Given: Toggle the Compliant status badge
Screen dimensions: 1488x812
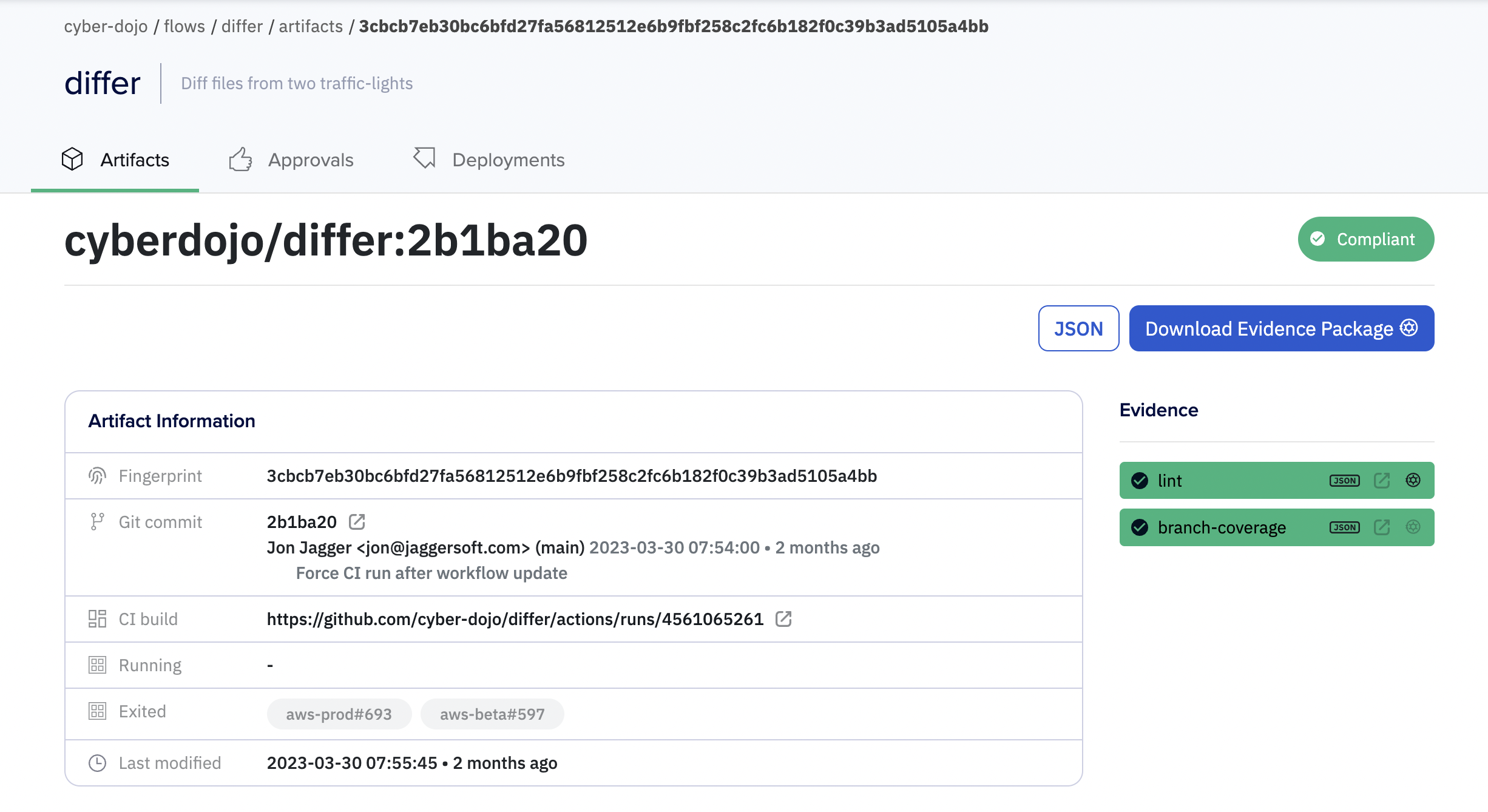Looking at the screenshot, I should 1364,239.
